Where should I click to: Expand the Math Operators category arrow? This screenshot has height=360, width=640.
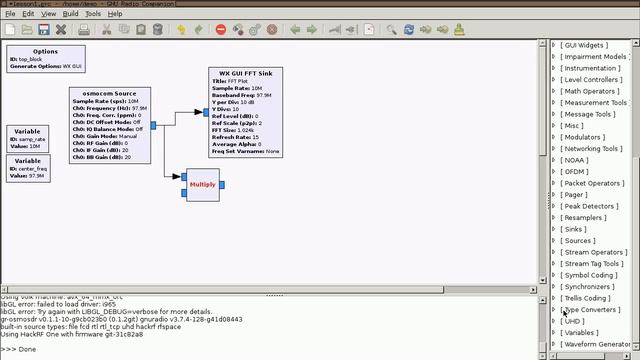(554, 91)
